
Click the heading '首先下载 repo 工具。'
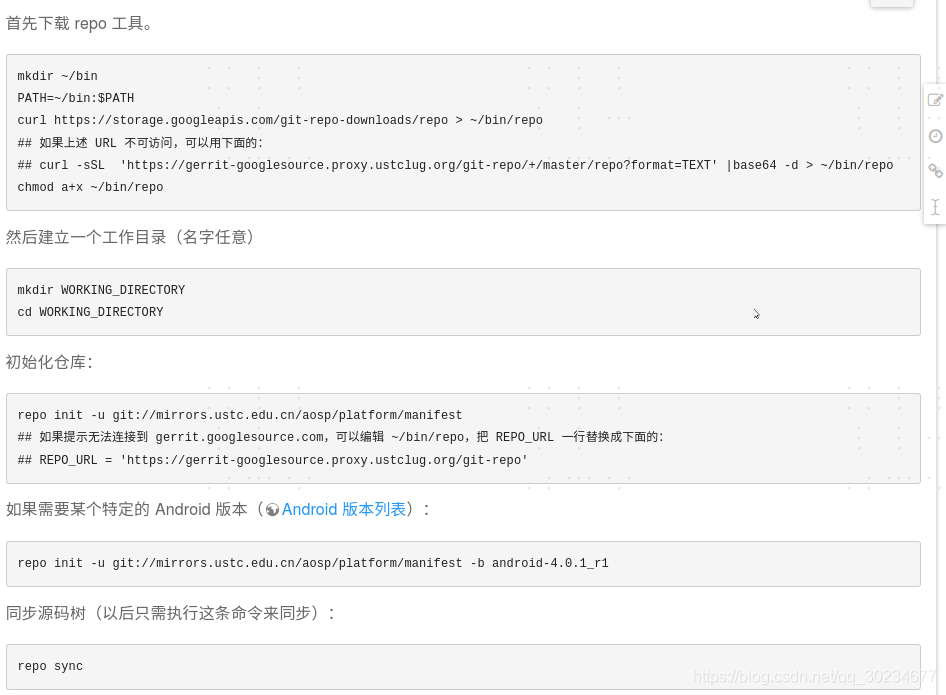(x=80, y=24)
